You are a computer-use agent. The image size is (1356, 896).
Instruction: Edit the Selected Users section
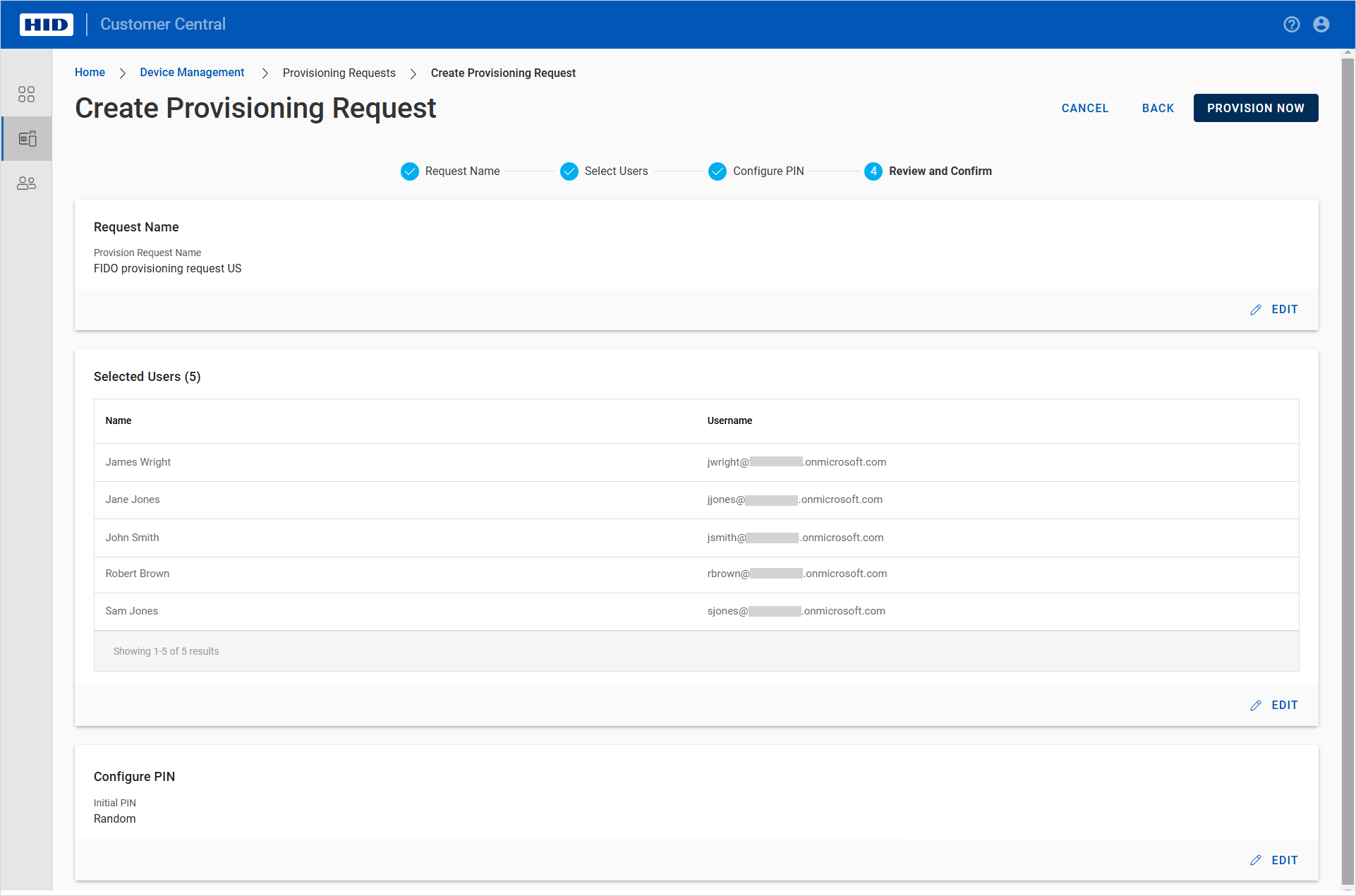pyautogui.click(x=1274, y=706)
